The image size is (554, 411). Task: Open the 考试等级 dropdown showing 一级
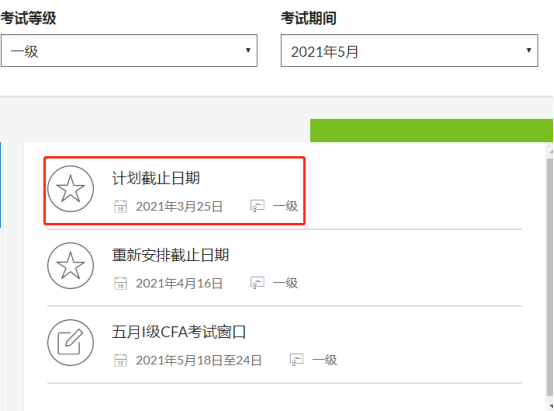(x=129, y=51)
